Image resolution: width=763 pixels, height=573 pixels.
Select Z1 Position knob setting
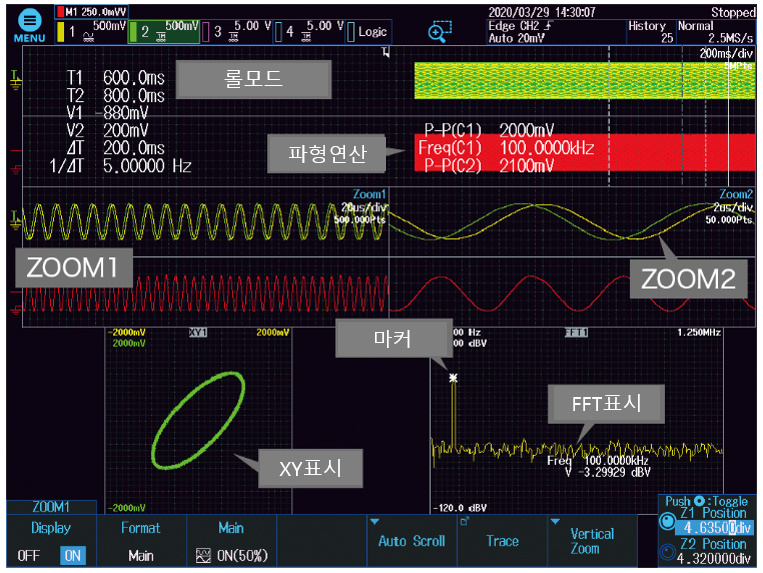pyautogui.click(x=667, y=522)
